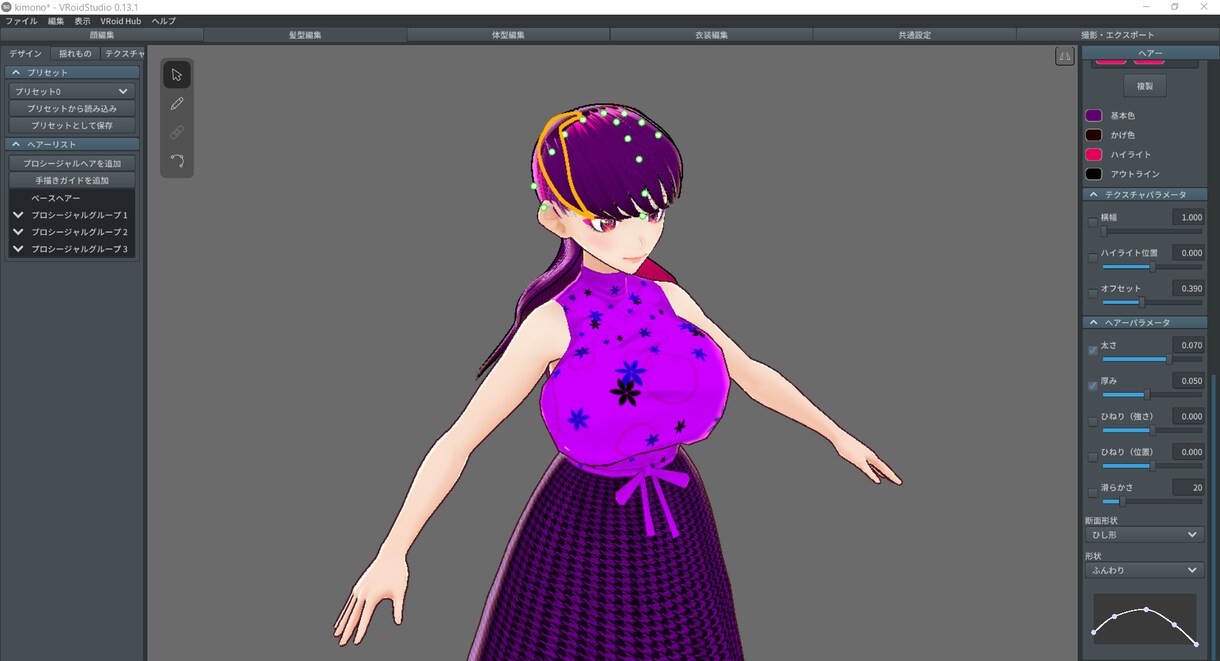Enable the オフセット checkbox

pos(1092,293)
